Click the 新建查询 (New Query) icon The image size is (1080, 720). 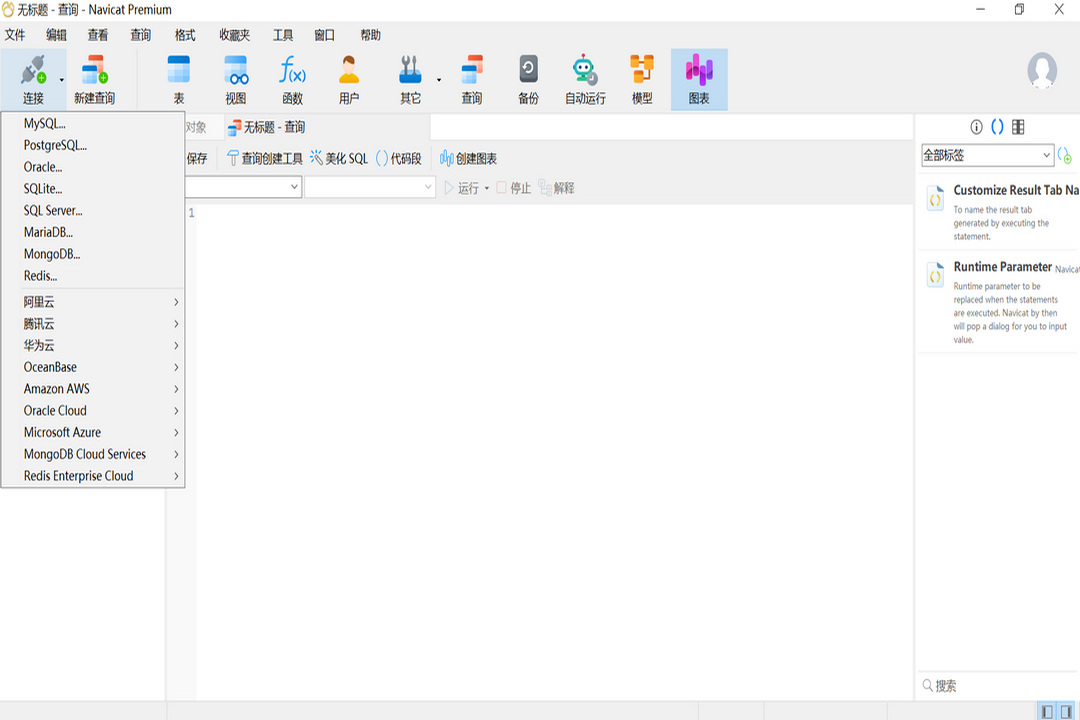[95, 78]
